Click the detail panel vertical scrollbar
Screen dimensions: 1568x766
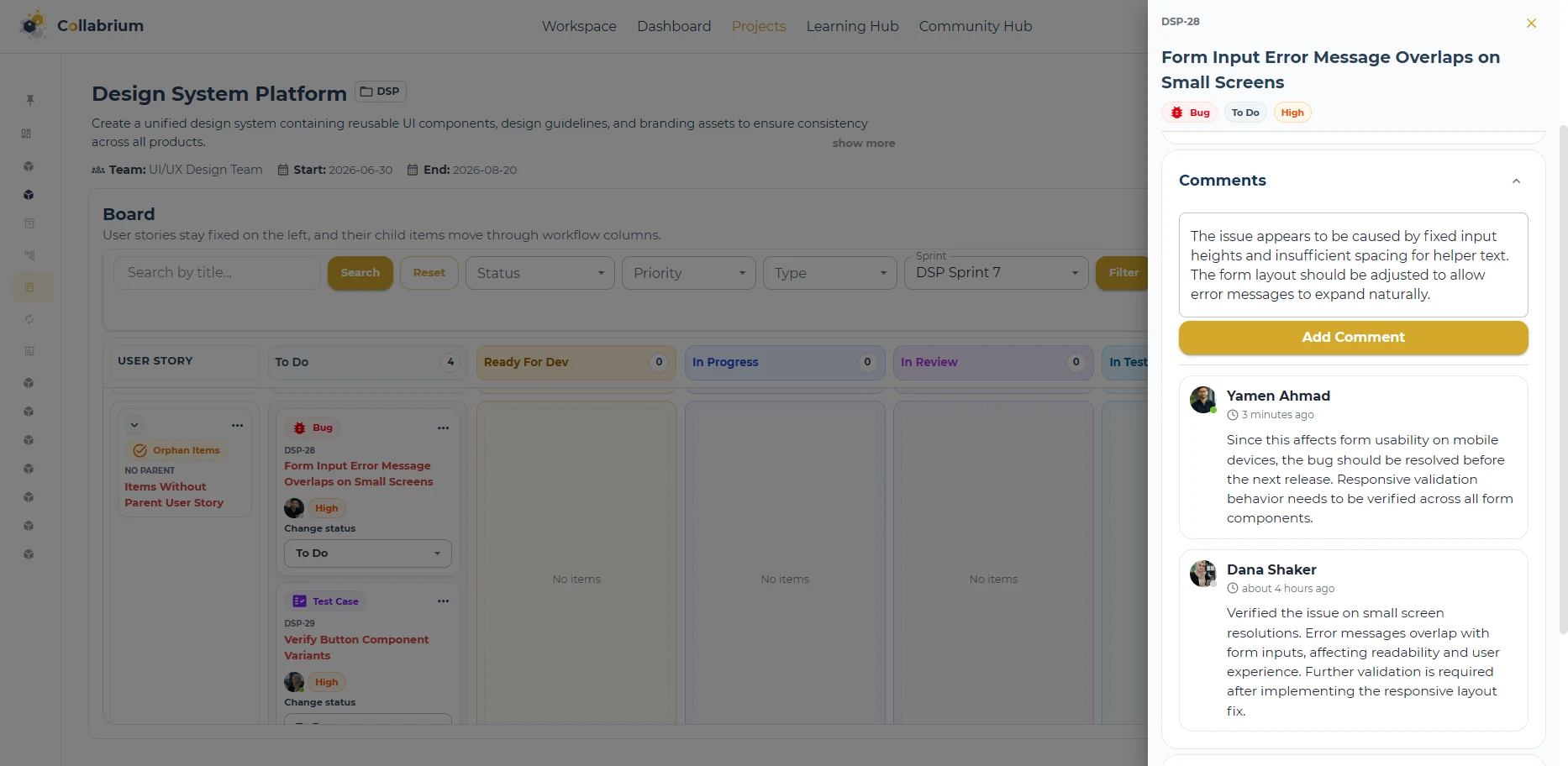tap(1563, 378)
